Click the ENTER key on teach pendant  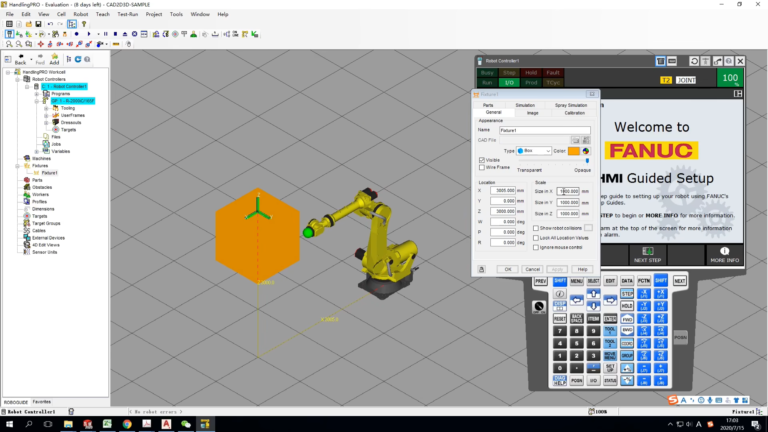coord(610,319)
